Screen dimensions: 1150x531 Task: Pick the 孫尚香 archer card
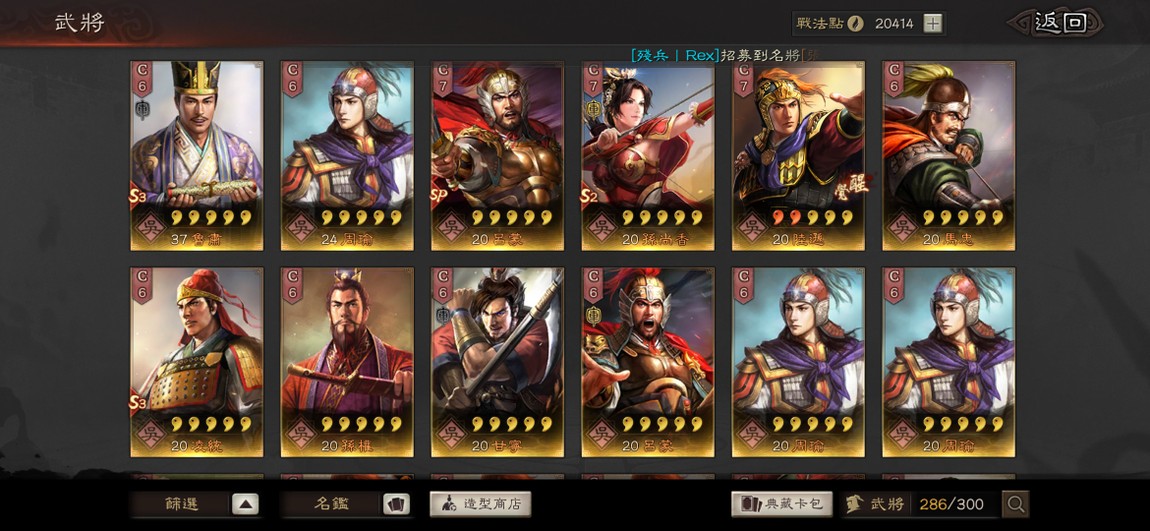648,155
